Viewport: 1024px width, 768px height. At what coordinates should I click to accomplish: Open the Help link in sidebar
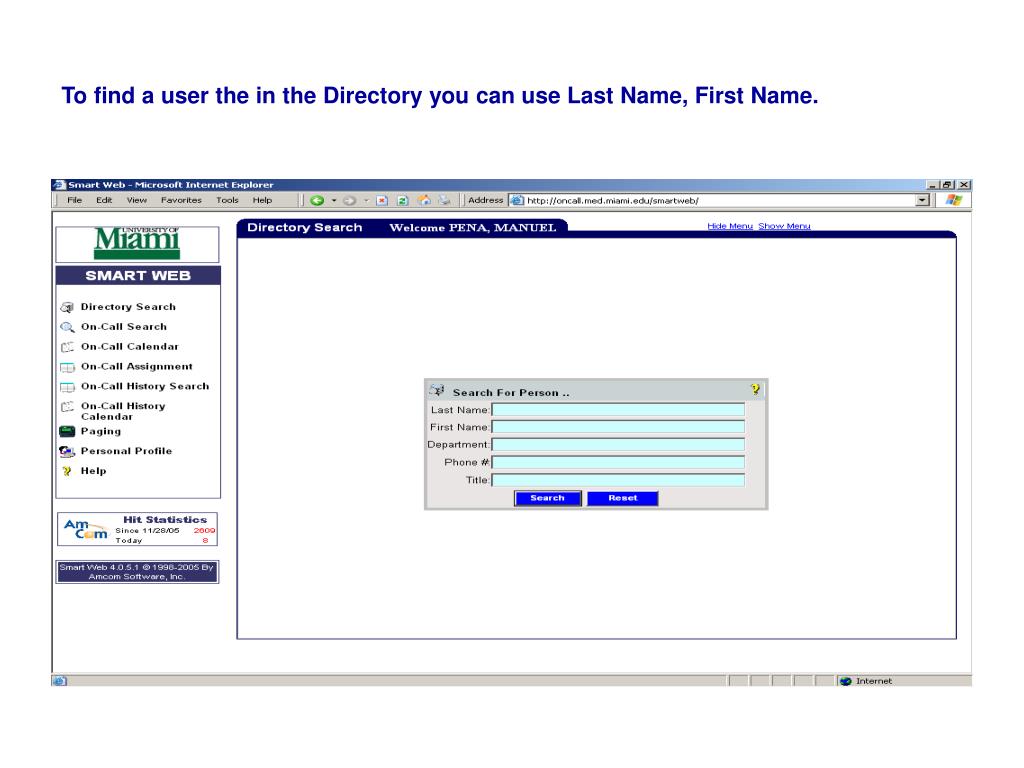click(x=93, y=471)
